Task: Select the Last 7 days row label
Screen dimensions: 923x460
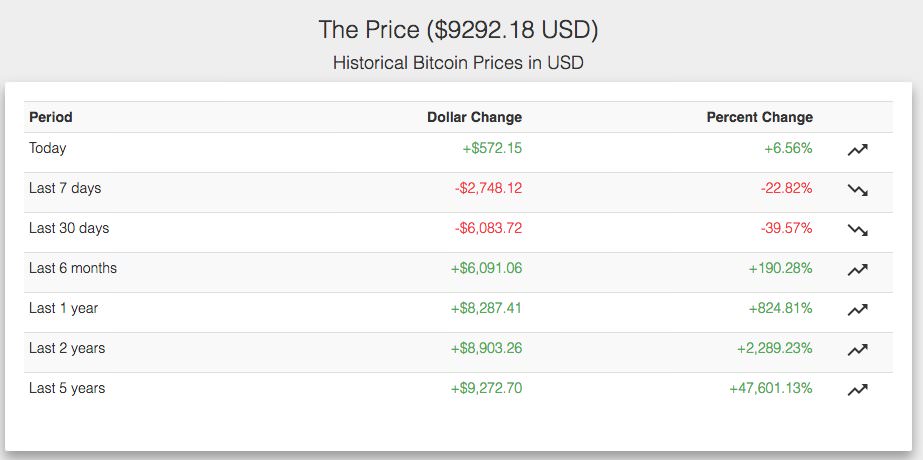Action: 65,188
